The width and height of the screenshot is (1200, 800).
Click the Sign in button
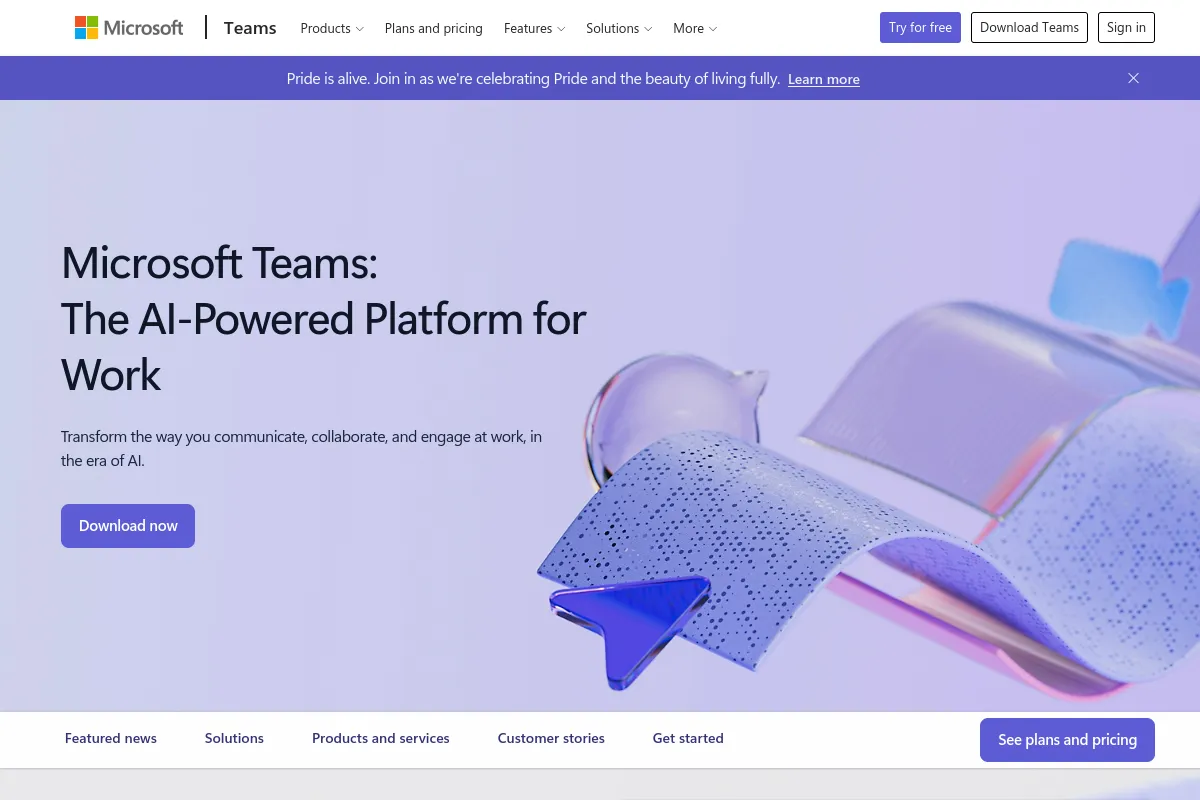[1126, 27]
